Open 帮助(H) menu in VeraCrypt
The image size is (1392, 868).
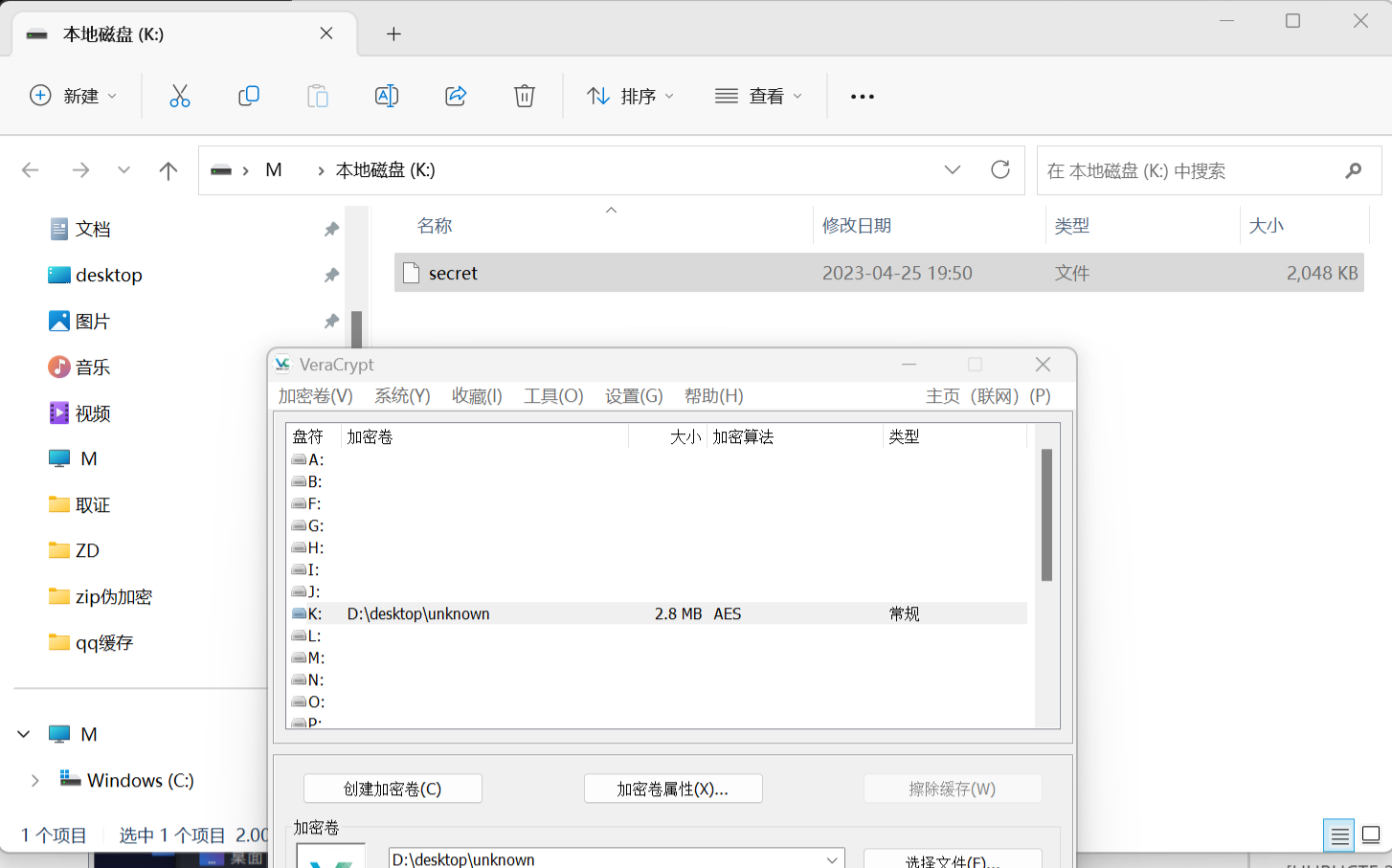(713, 396)
